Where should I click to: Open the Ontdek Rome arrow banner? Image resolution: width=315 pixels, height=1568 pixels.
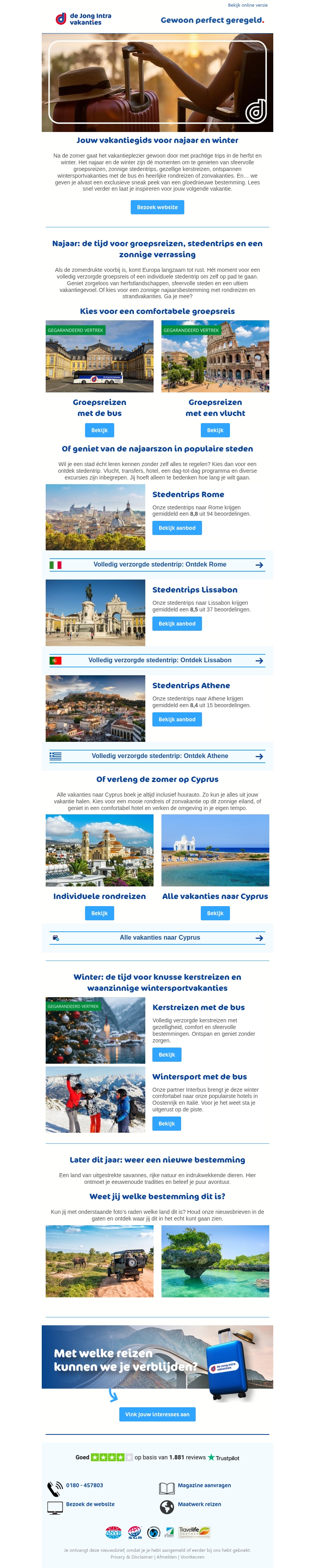click(157, 565)
